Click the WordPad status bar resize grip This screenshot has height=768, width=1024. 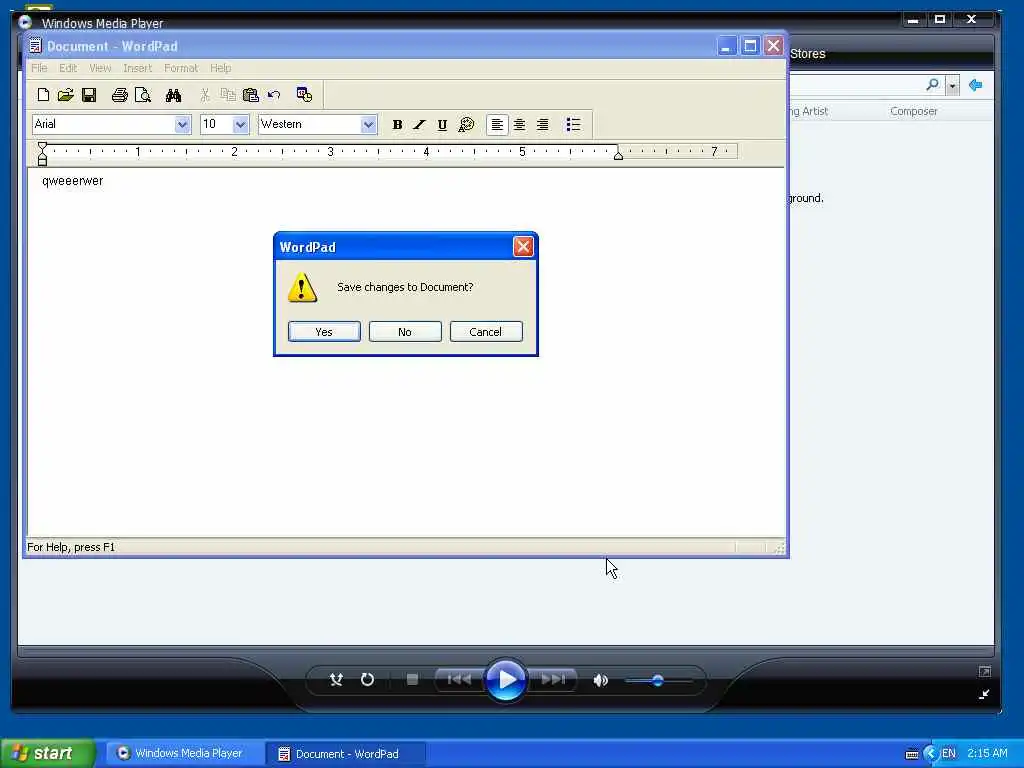(x=779, y=548)
